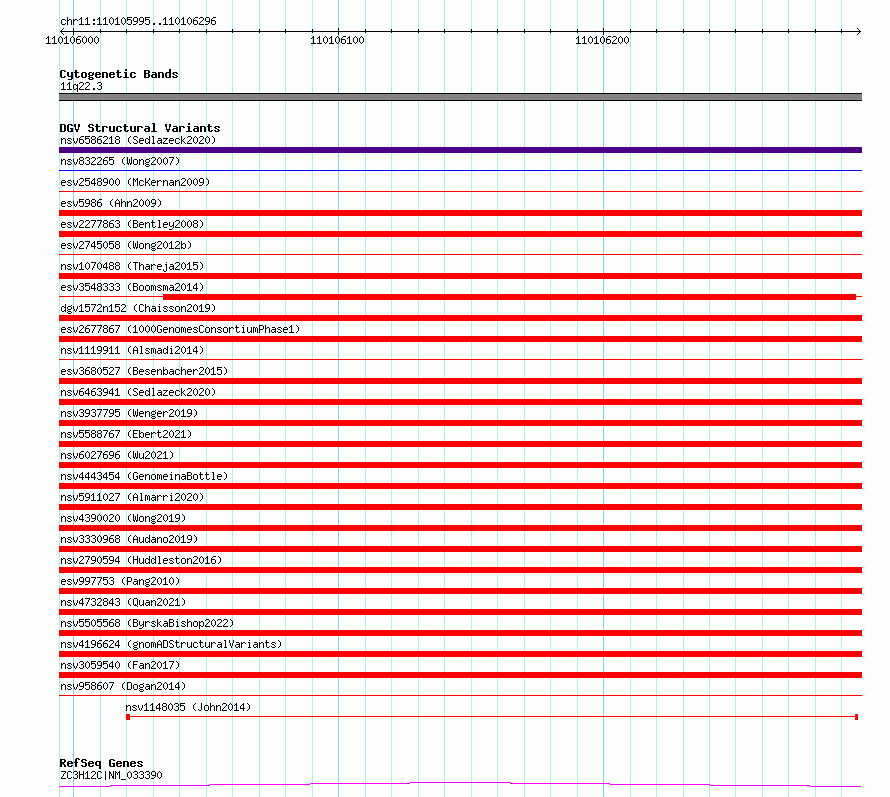890x797 pixels.
Task: Click the esv5986 (Ahn2009) variant label
Action: 111,203
